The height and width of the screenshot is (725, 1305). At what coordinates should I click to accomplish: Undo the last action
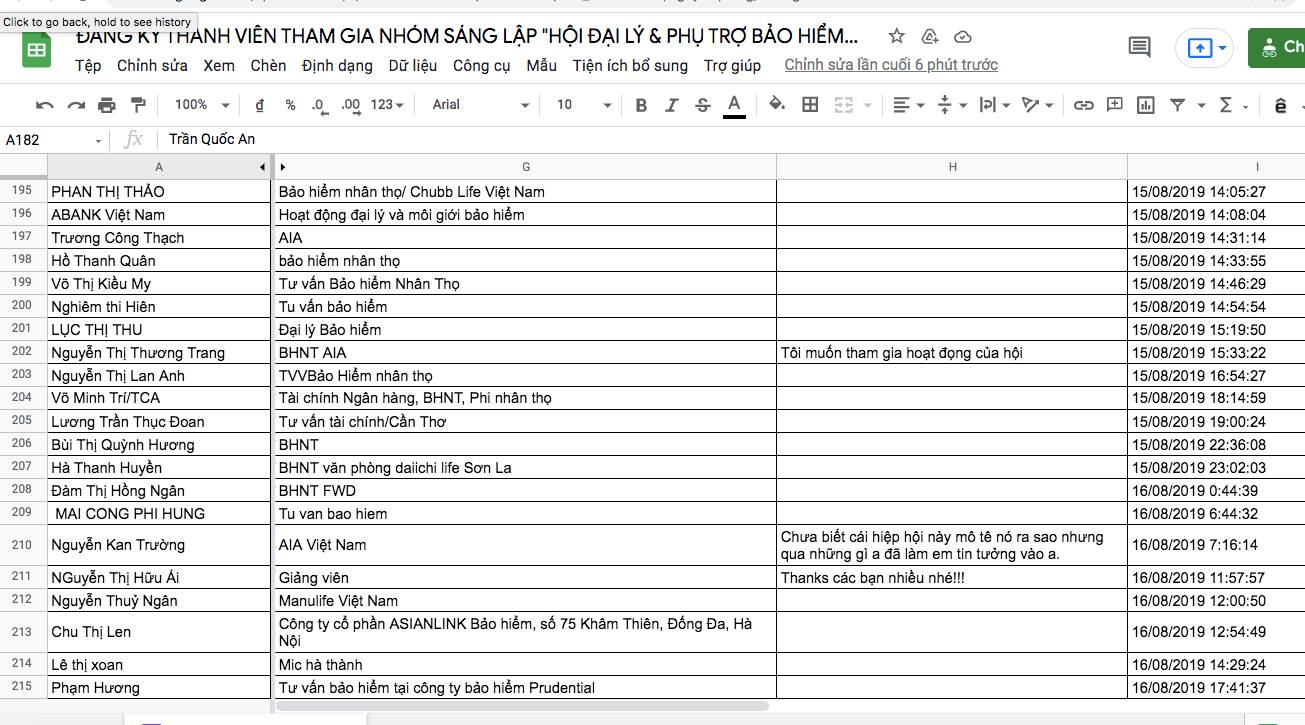(x=44, y=105)
